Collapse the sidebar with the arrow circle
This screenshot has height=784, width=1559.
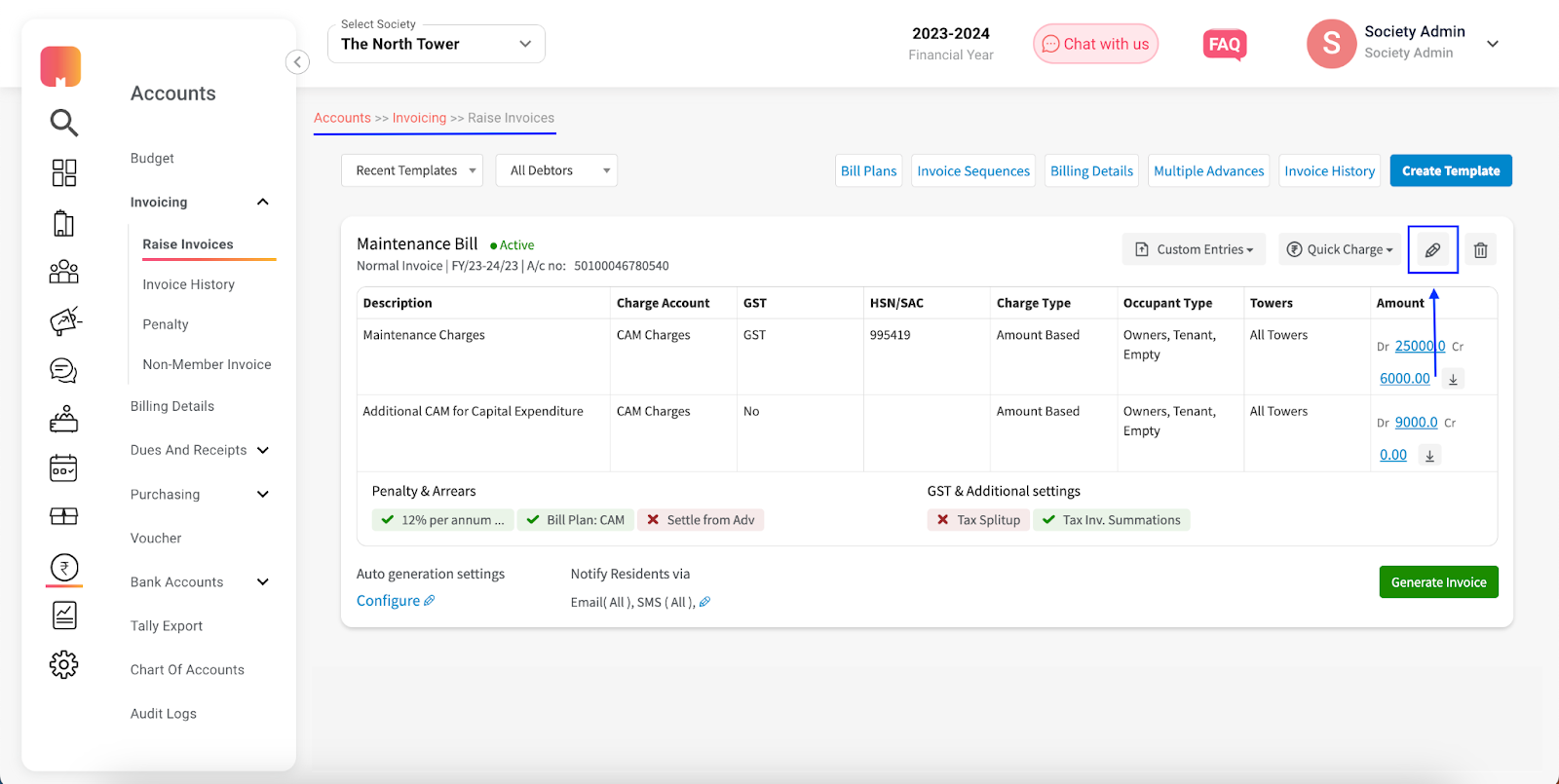pyautogui.click(x=297, y=62)
